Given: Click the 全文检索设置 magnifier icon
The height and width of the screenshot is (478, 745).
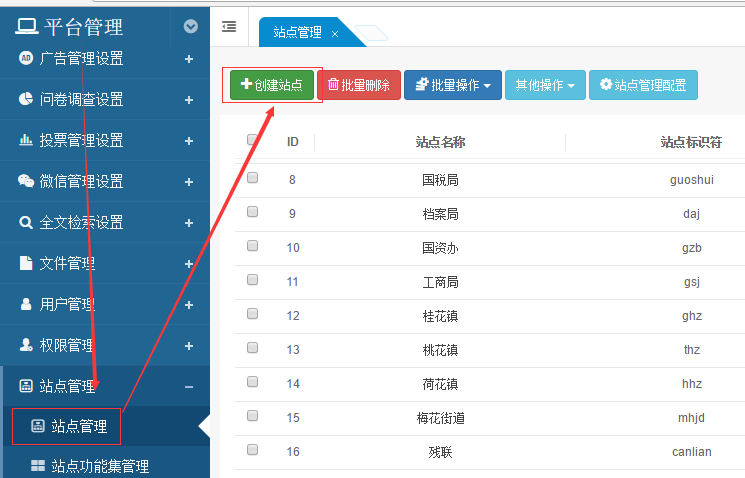Looking at the screenshot, I should coord(26,222).
